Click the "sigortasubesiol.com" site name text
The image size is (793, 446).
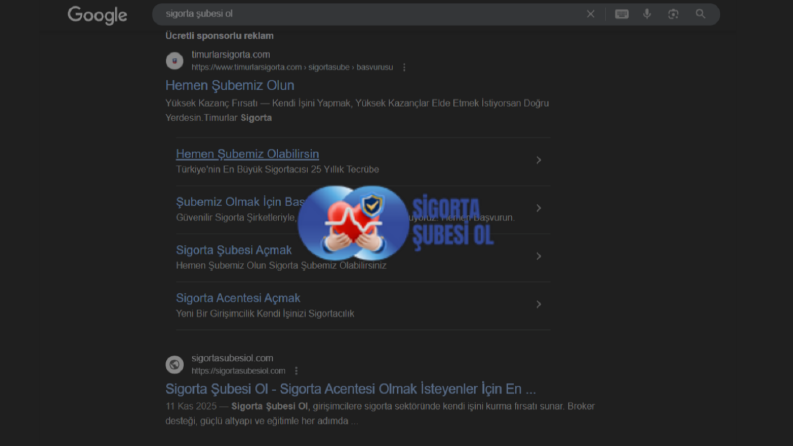point(232,358)
